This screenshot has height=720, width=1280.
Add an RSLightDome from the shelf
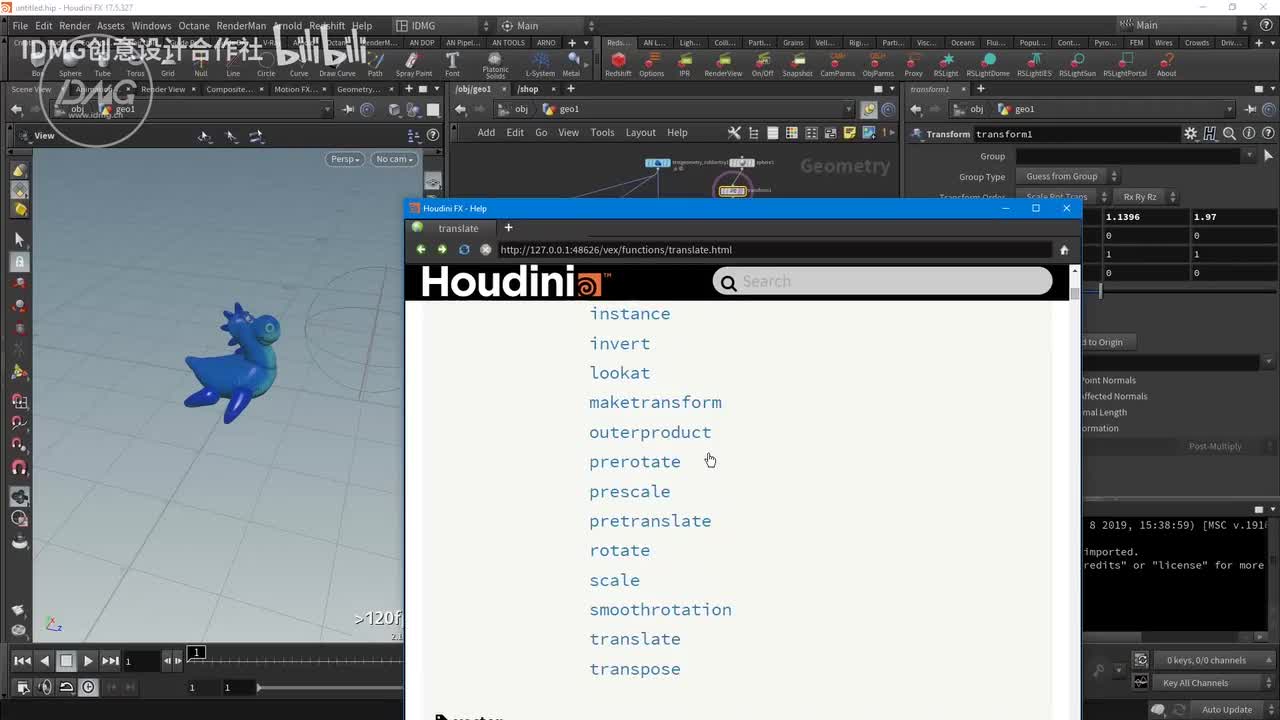coord(988,64)
